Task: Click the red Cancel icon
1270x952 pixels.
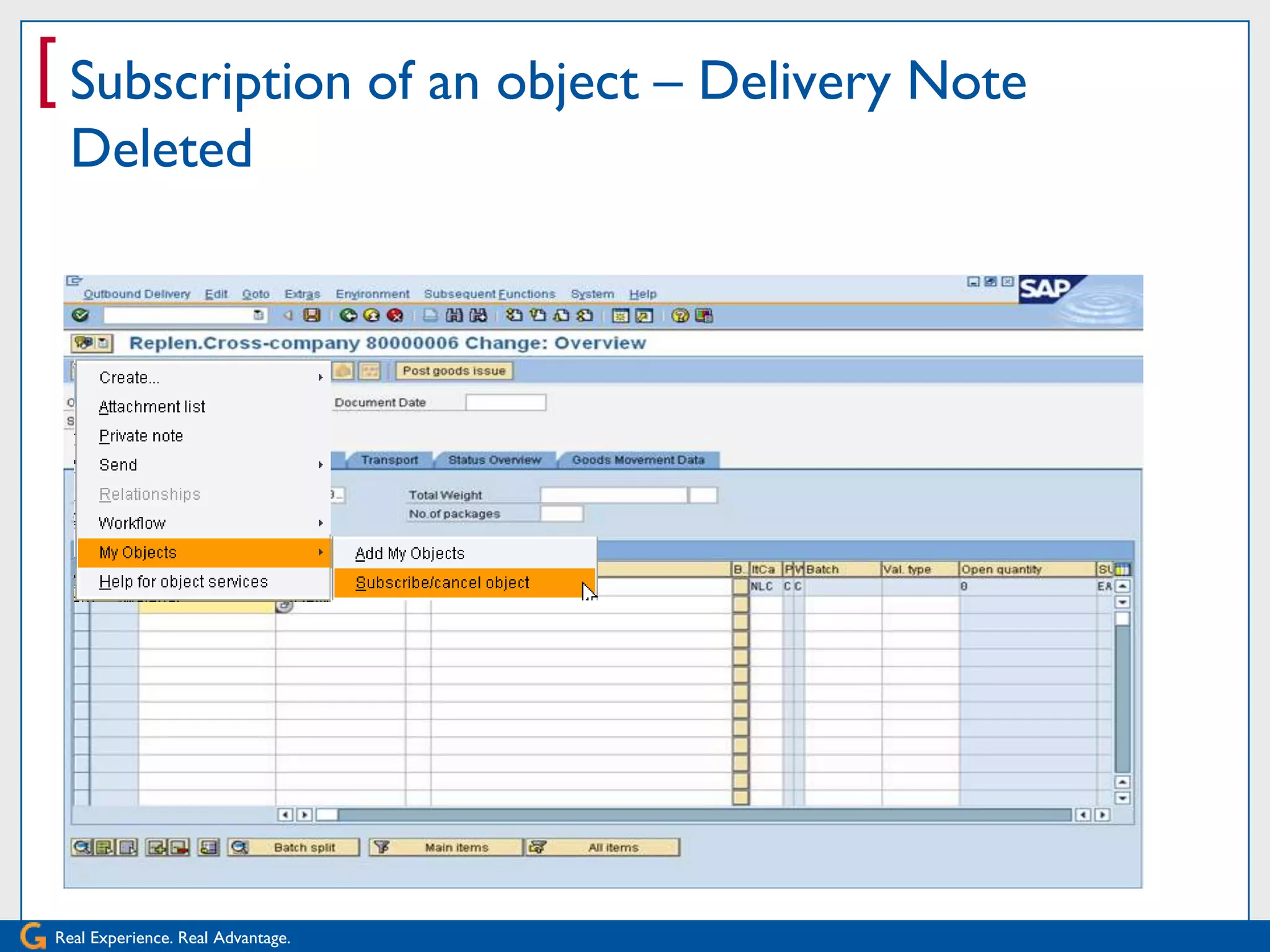Action: 394,315
